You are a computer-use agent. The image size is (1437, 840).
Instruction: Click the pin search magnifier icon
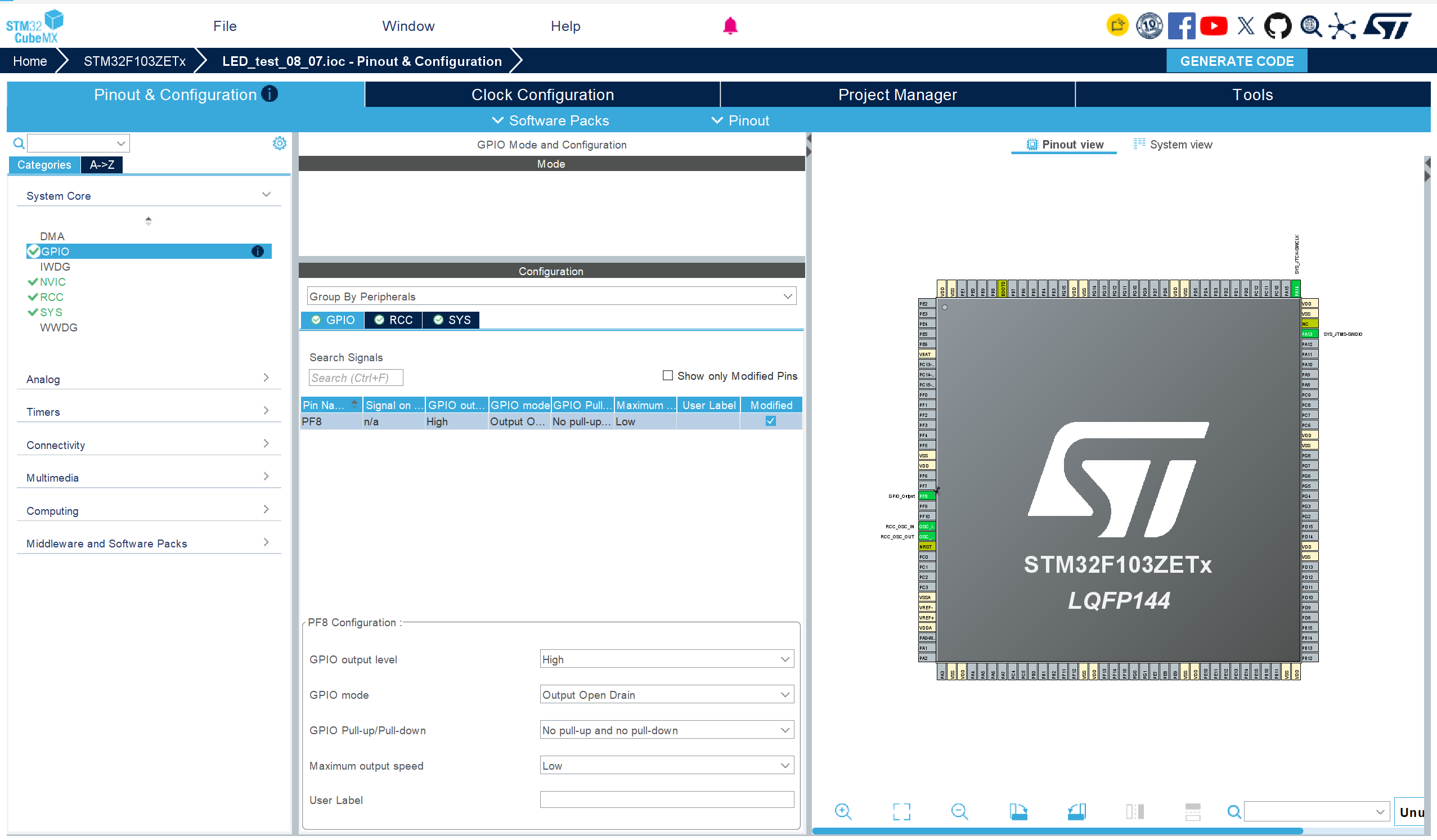pos(1234,812)
